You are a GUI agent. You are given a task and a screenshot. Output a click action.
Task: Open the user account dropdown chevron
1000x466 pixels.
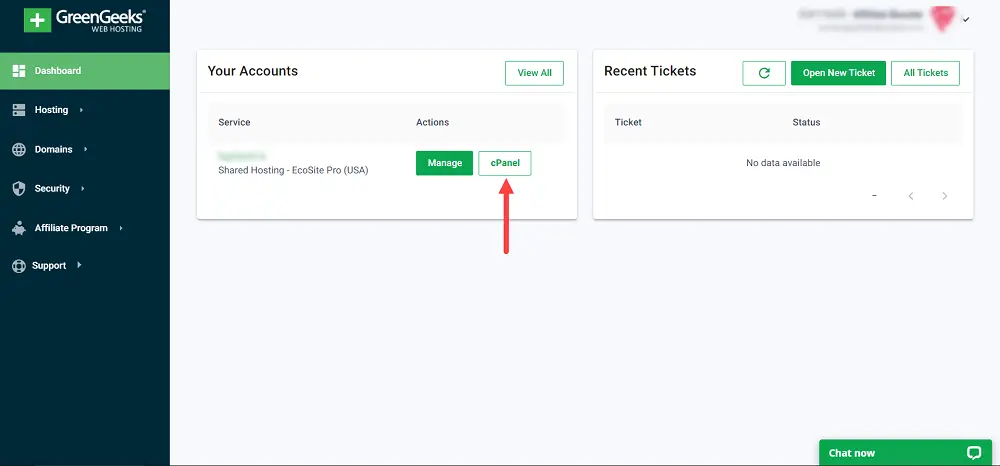coord(966,20)
